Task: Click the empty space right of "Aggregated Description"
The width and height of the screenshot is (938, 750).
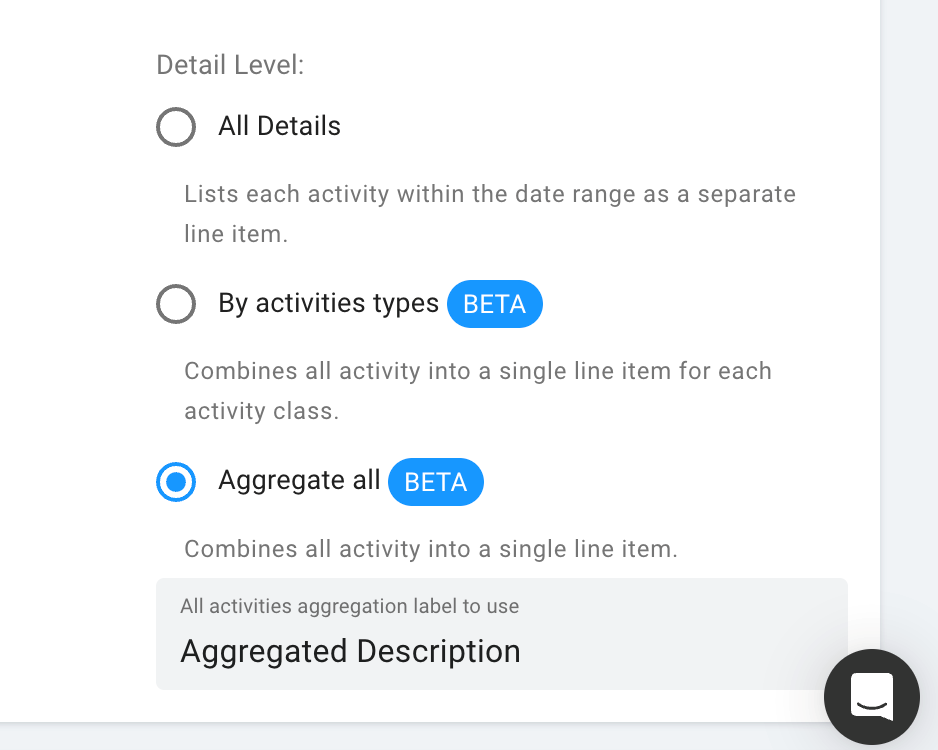Action: tap(670, 652)
